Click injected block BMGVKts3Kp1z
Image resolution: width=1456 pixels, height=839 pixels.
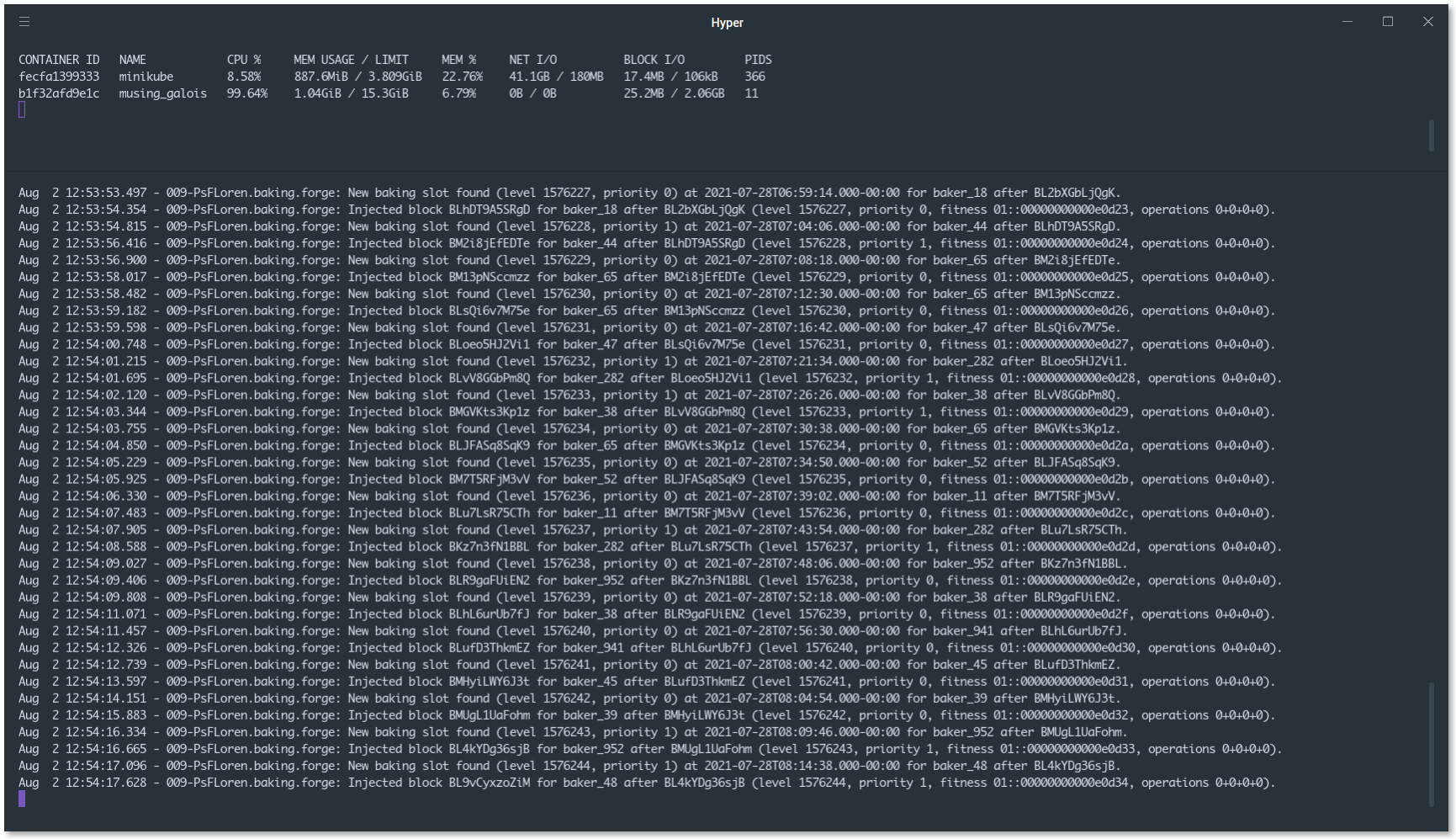pos(490,412)
